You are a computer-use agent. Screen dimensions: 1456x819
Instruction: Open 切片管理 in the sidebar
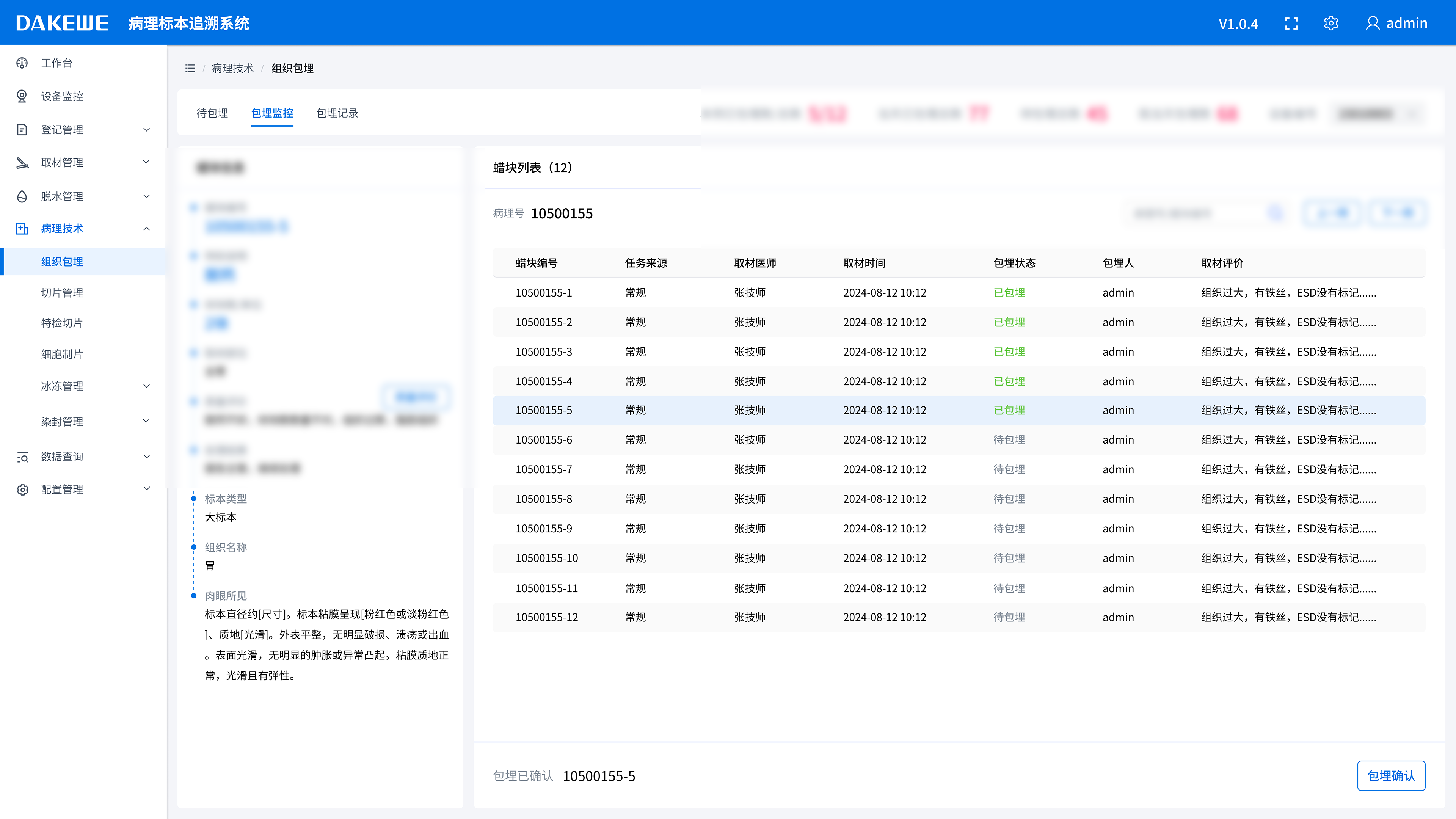click(x=62, y=293)
